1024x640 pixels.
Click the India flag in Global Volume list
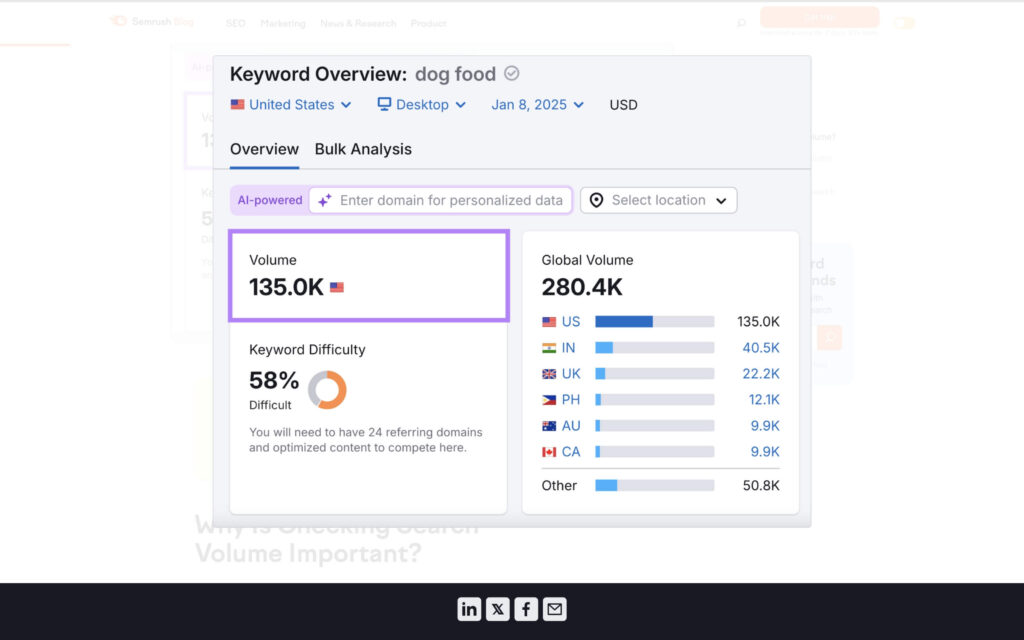click(549, 347)
